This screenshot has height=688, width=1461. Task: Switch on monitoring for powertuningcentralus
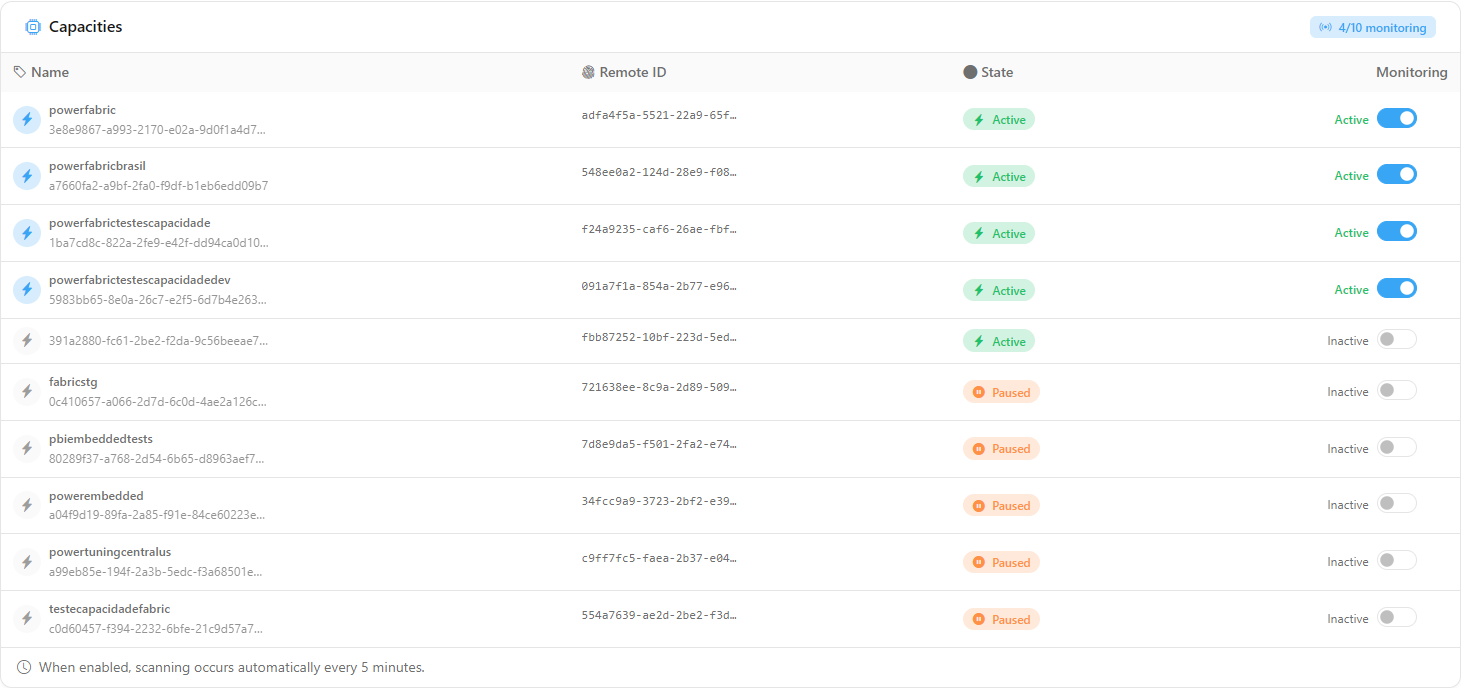point(1397,560)
